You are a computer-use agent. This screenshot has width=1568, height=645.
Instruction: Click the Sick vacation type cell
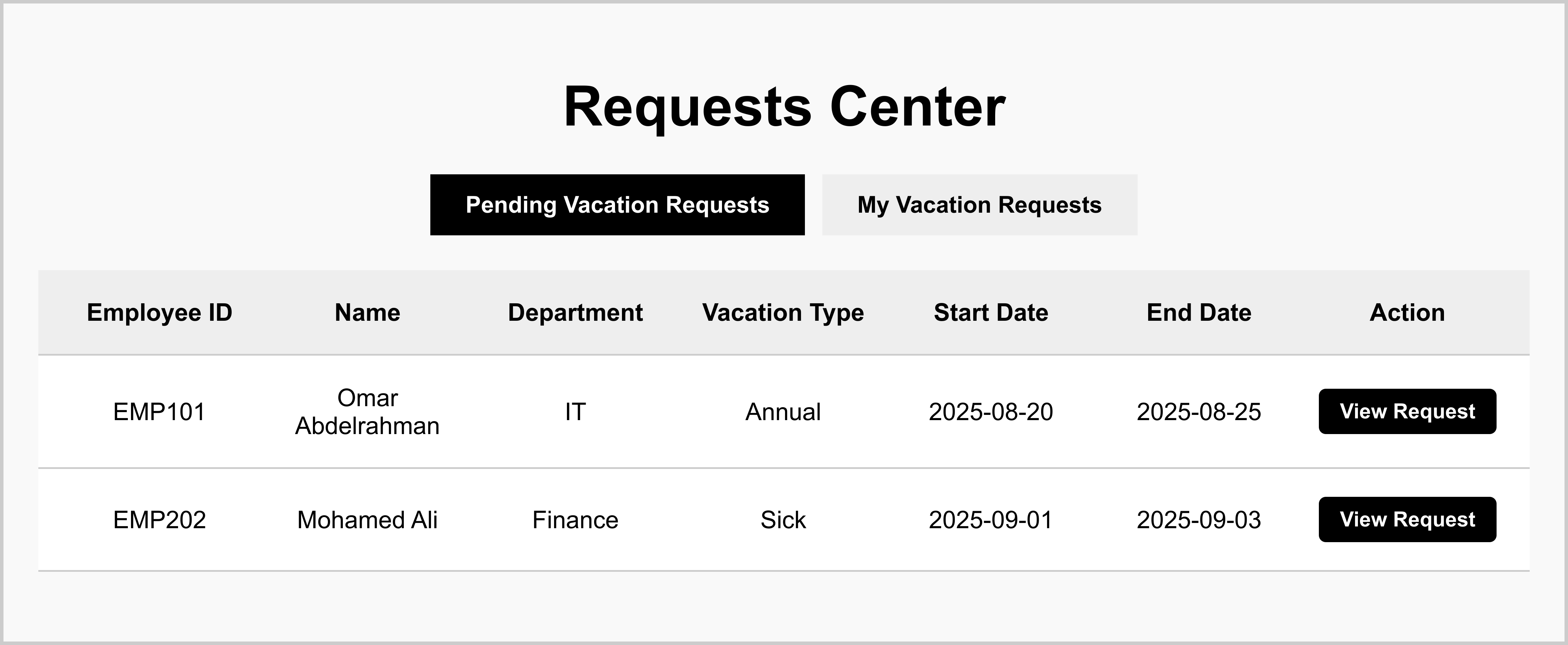pos(783,519)
